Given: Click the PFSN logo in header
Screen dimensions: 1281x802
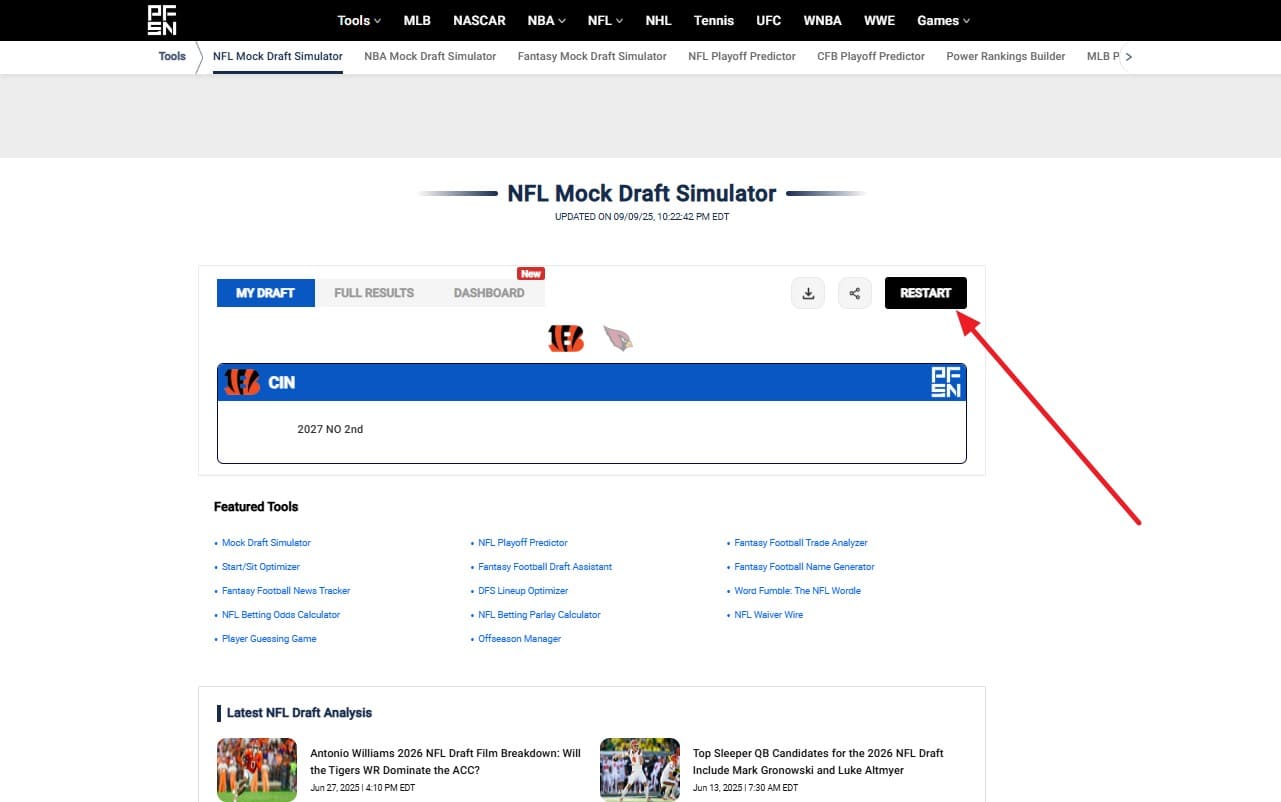Looking at the screenshot, I should [162, 20].
